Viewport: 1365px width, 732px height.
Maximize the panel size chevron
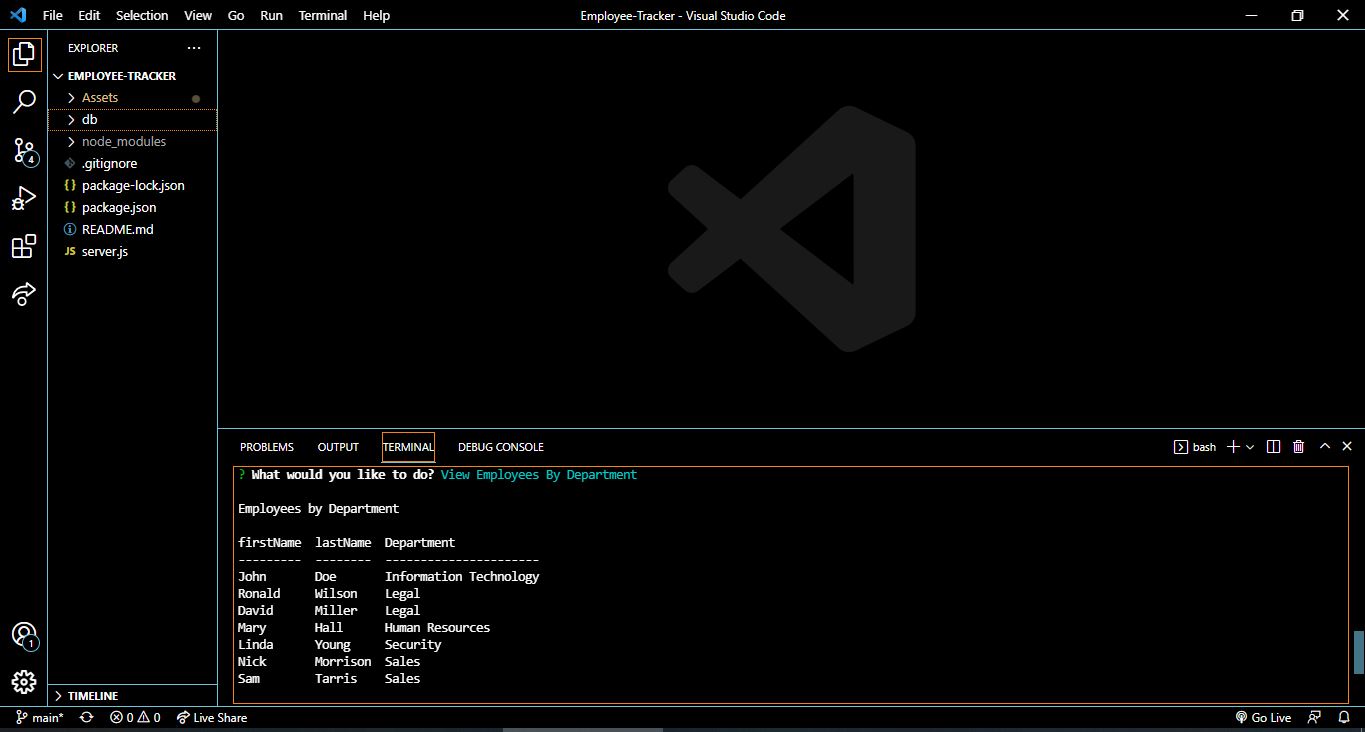tap(1325, 447)
